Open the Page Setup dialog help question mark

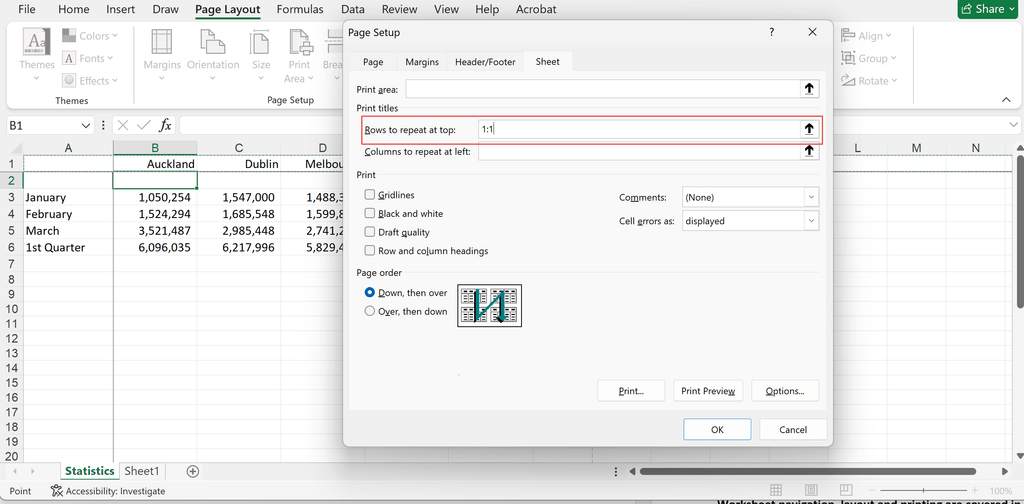771,32
